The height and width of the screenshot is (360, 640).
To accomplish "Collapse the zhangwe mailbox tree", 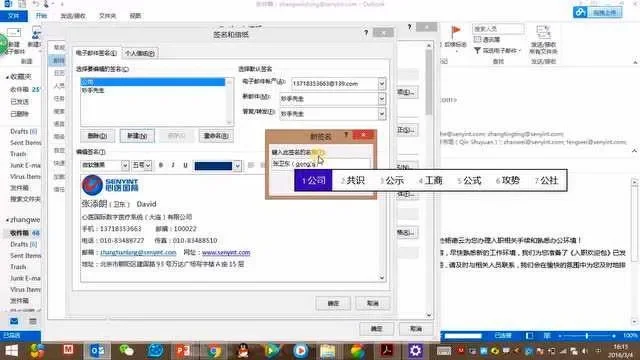I will tap(7, 220).
